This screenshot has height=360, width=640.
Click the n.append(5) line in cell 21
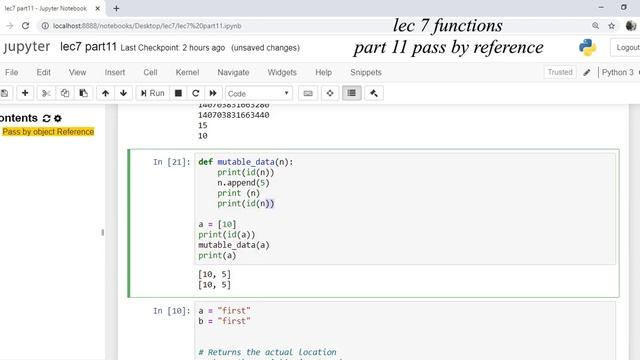[x=243, y=183]
